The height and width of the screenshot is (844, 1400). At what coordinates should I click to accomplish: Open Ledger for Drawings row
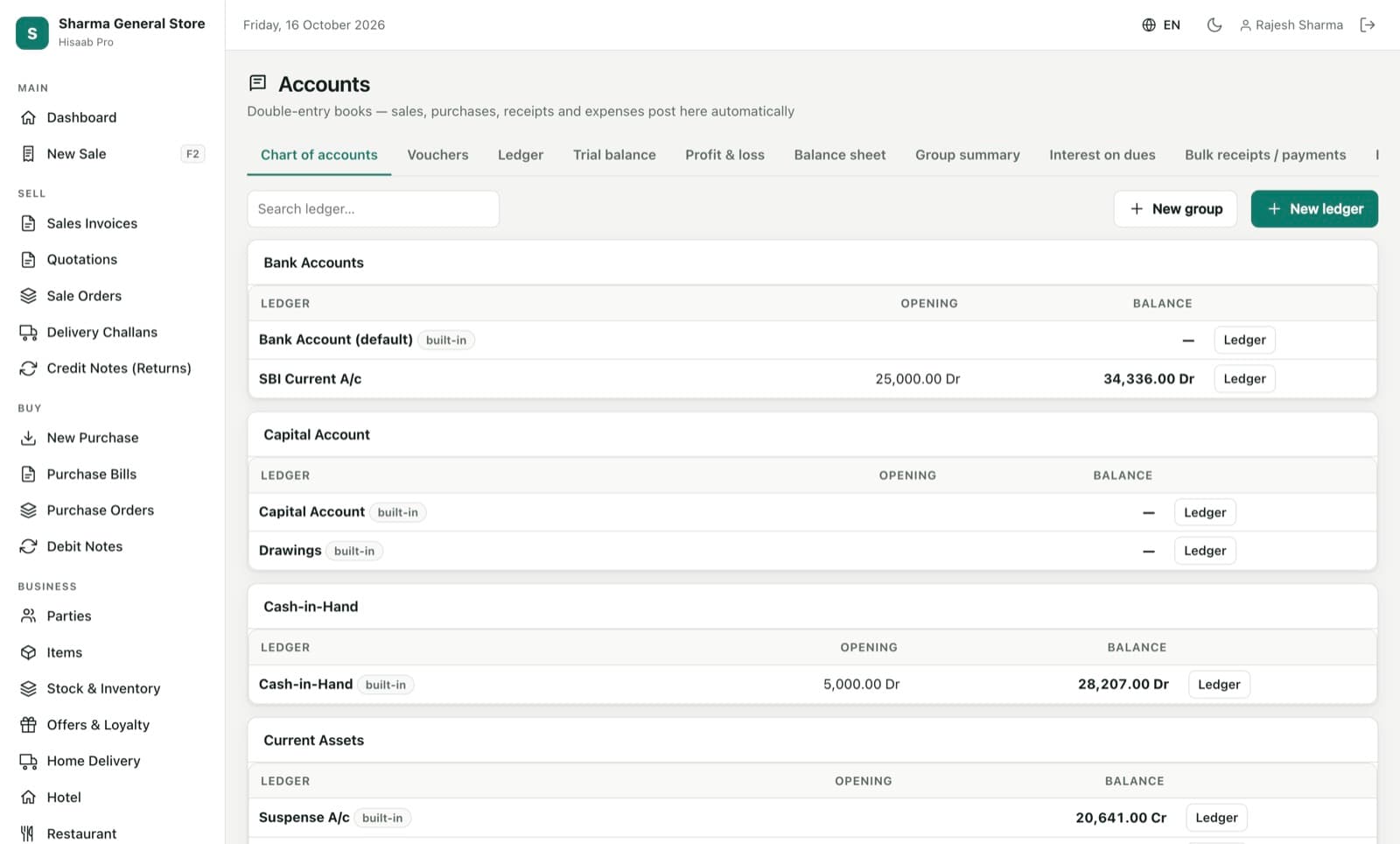pos(1205,551)
